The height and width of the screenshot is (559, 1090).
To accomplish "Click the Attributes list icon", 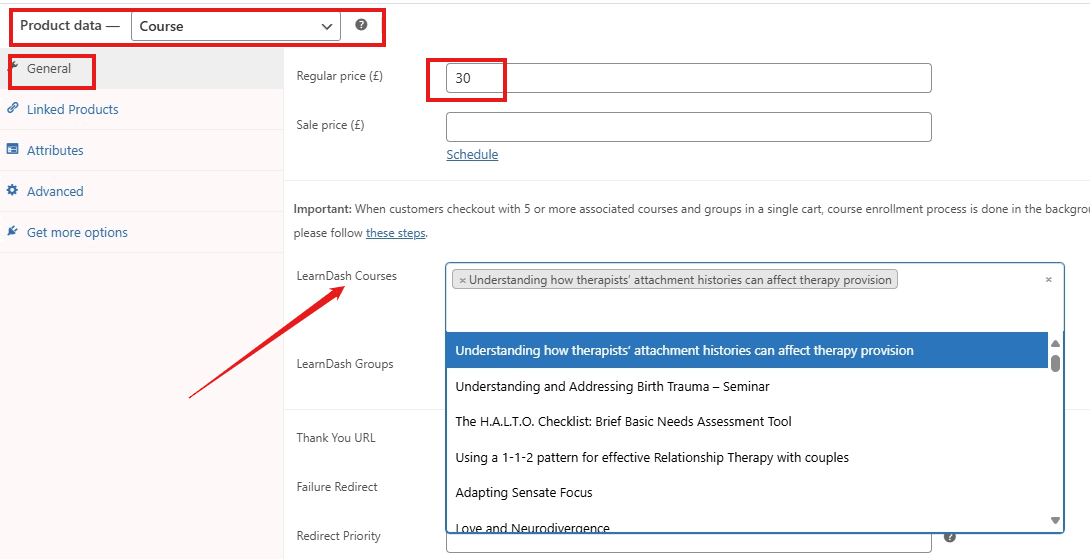I will [x=12, y=149].
